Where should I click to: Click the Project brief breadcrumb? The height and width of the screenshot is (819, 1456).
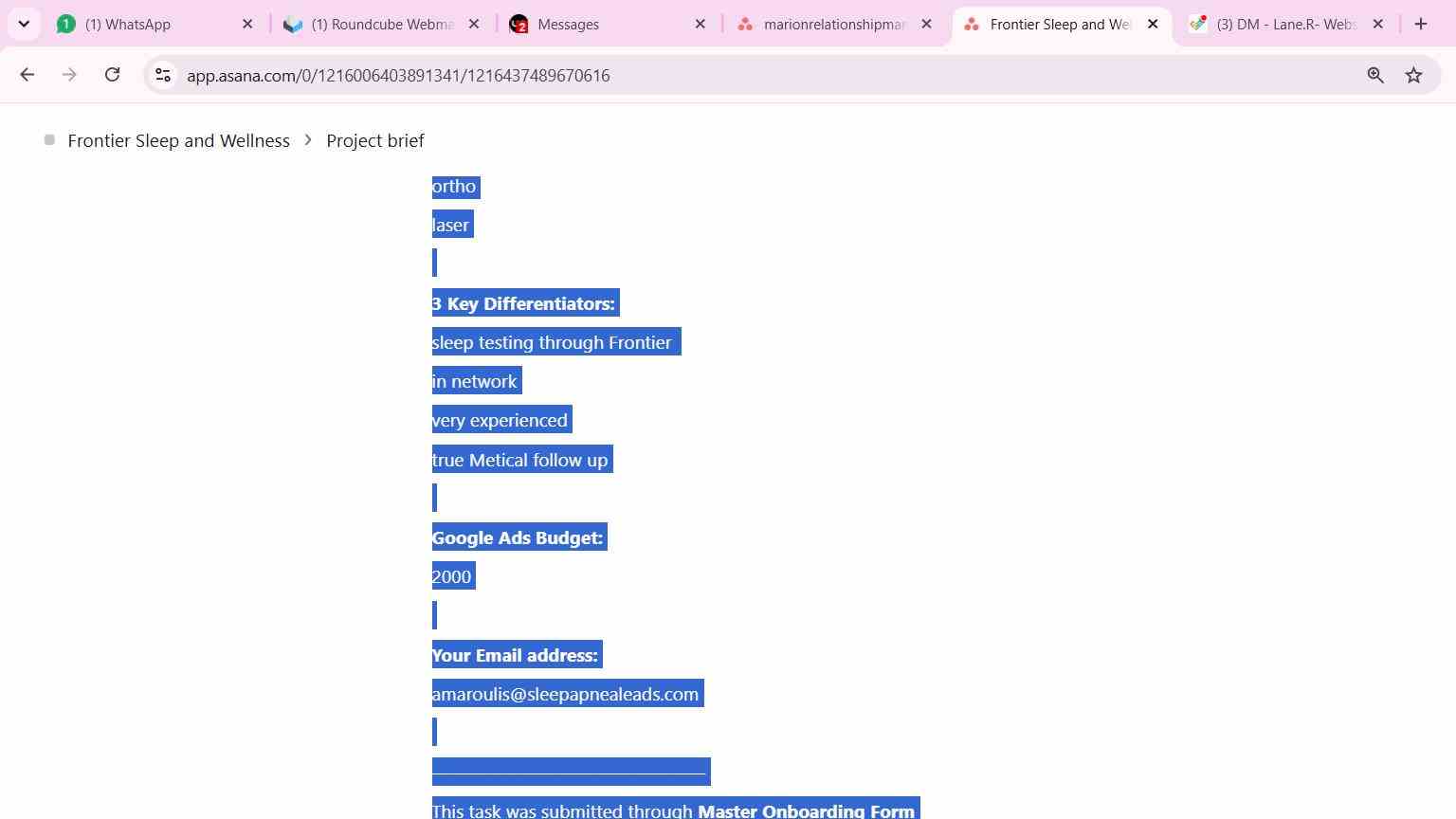[x=375, y=140]
